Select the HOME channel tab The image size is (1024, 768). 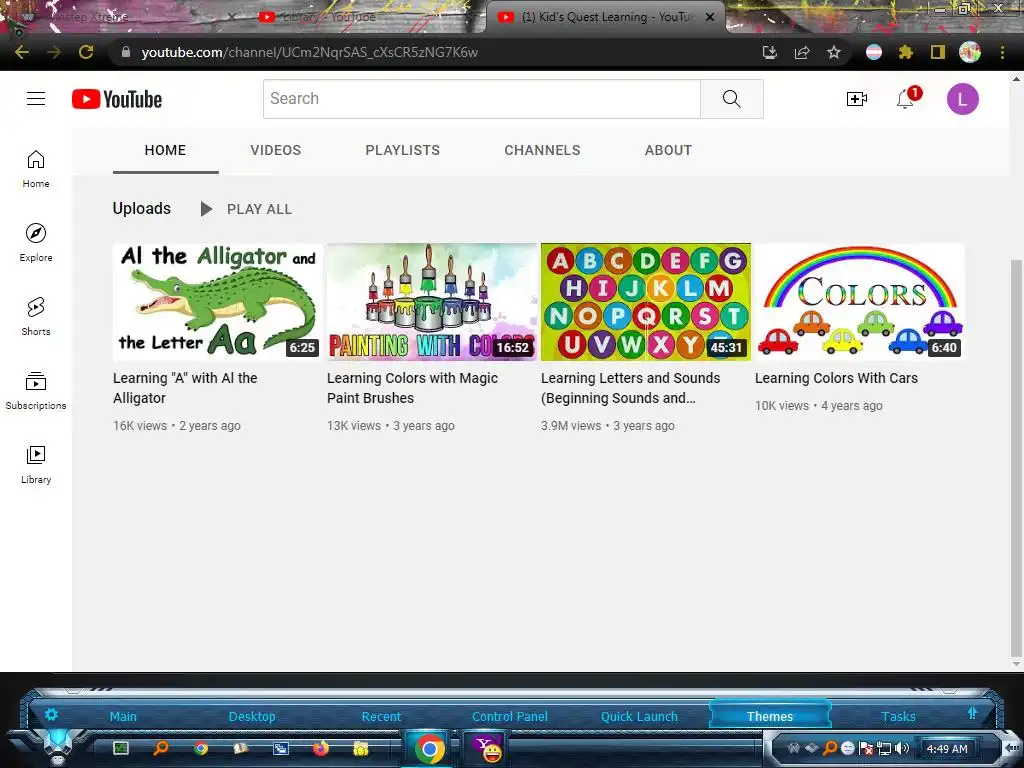pos(165,150)
